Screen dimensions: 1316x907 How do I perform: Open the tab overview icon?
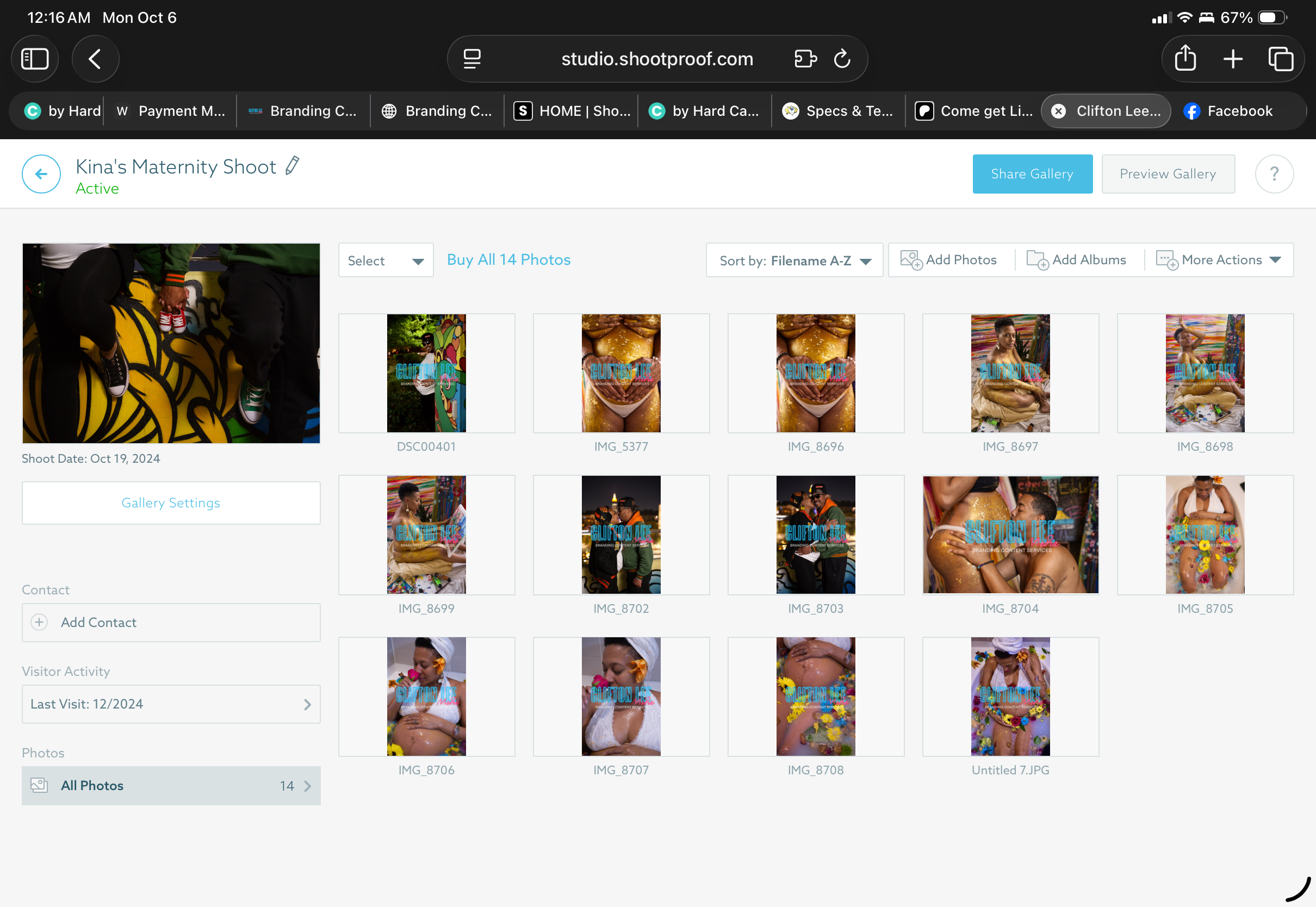pyautogui.click(x=1280, y=59)
